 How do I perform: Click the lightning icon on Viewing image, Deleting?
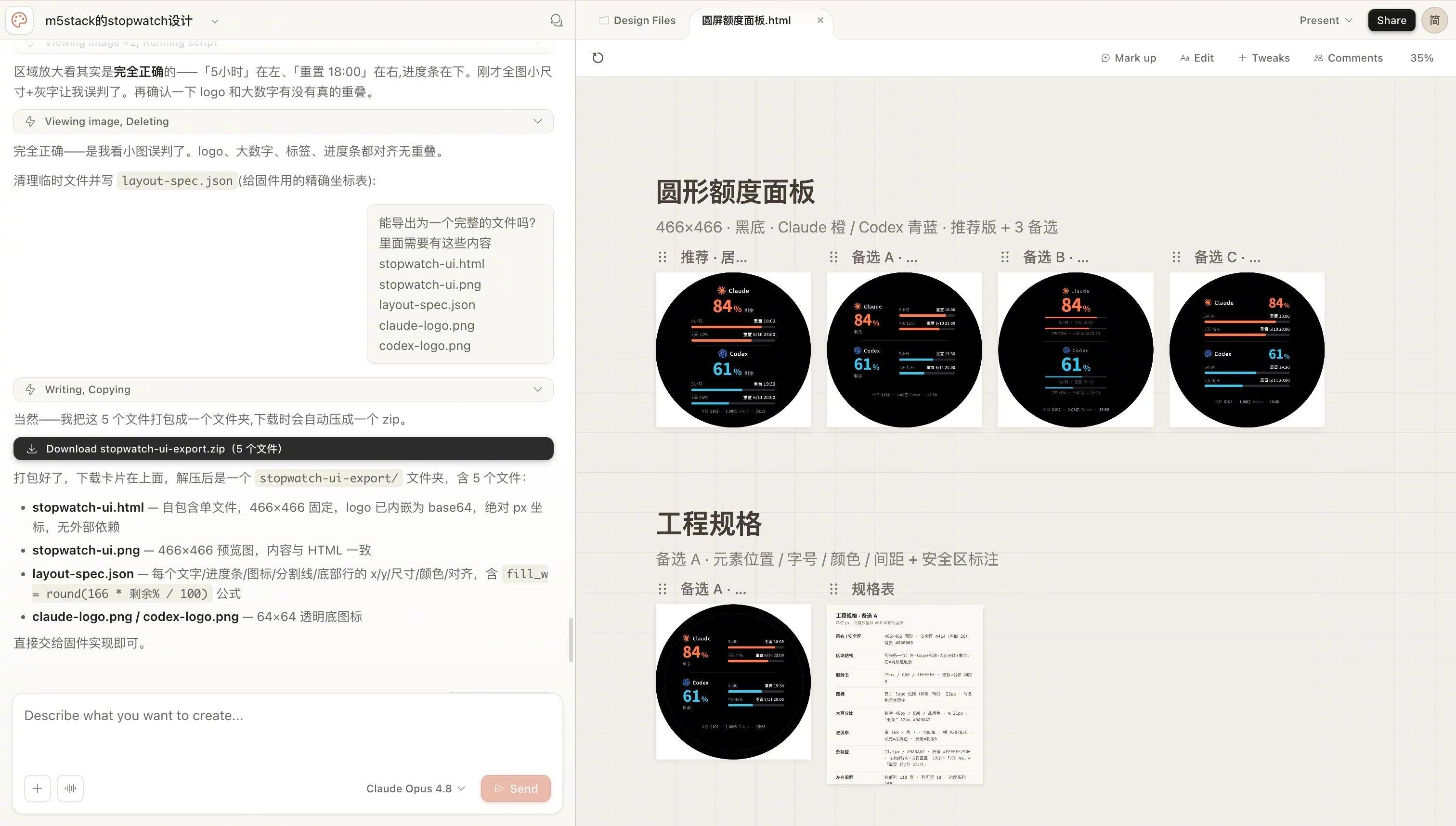click(x=31, y=121)
